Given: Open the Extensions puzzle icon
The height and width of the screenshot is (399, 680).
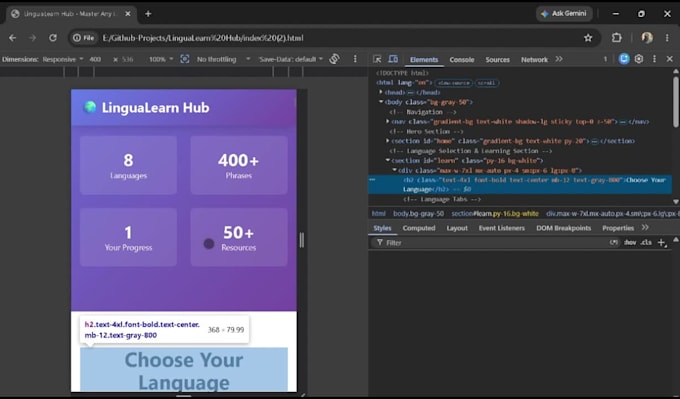Looking at the screenshot, I should click(617, 38).
